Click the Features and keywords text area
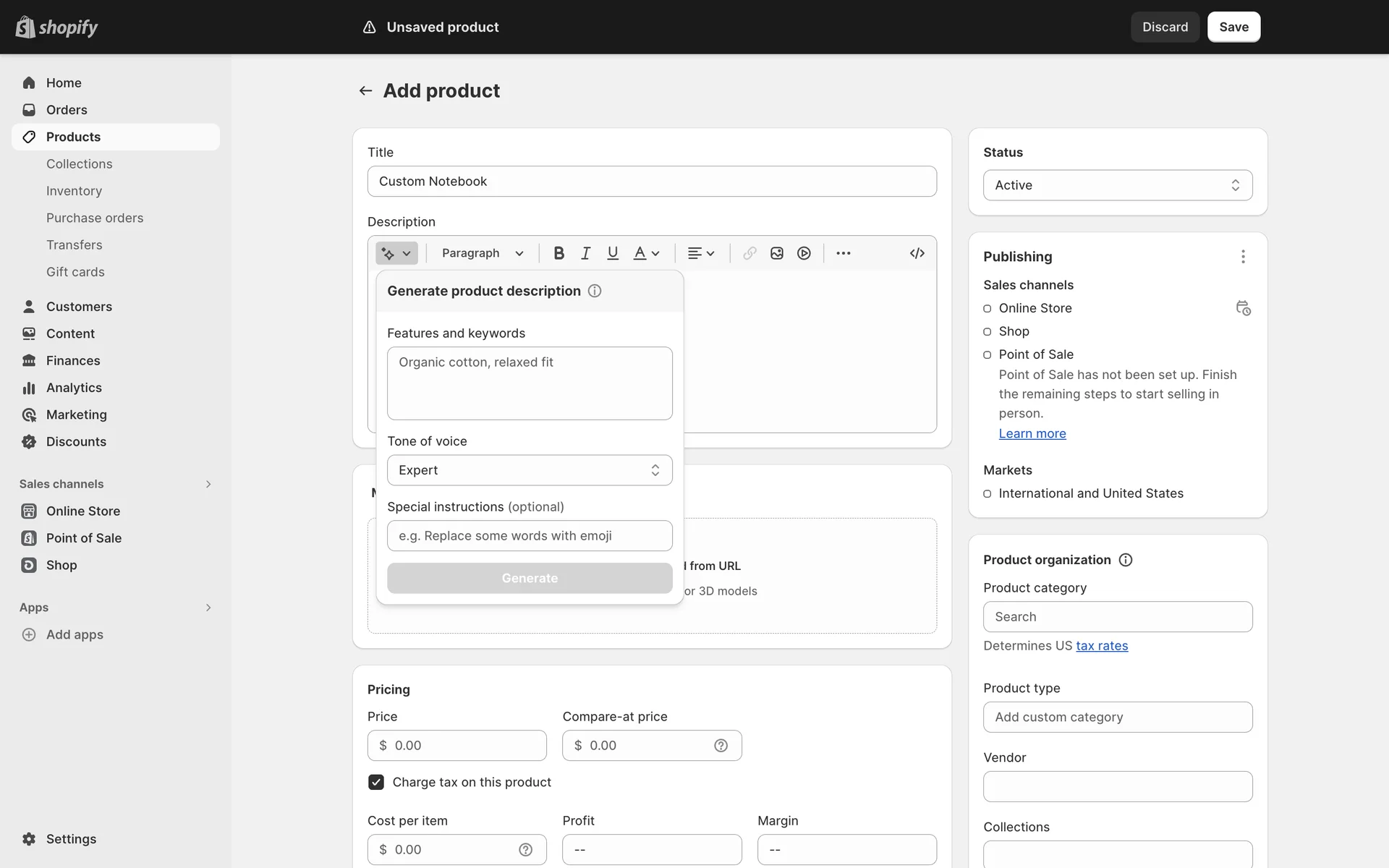1389x868 pixels. coord(530,383)
